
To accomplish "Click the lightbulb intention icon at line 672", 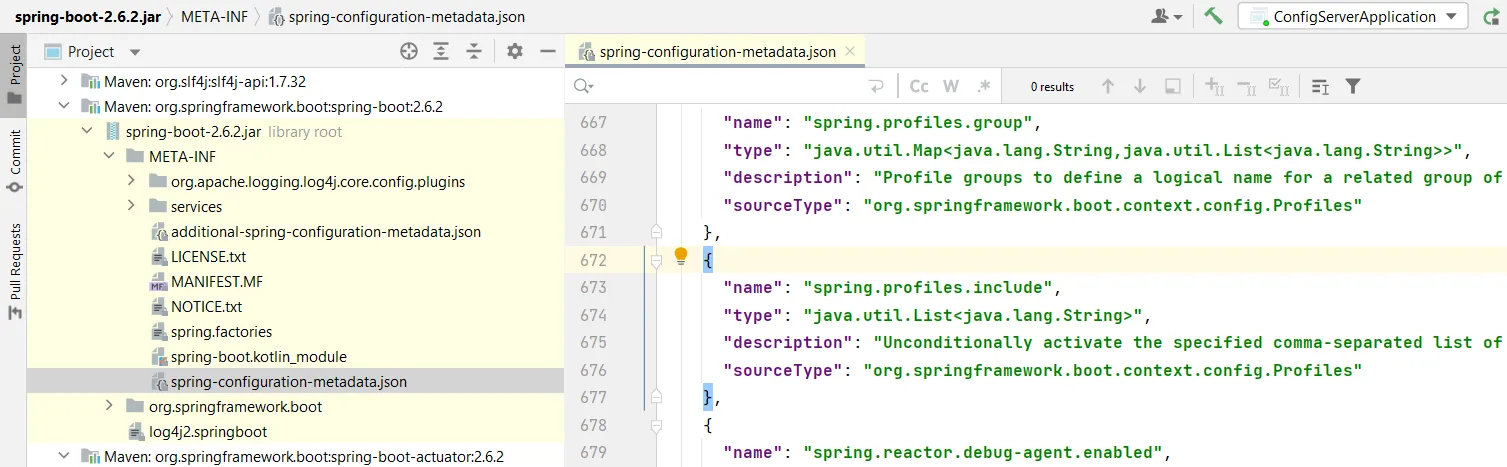I will 681,256.
